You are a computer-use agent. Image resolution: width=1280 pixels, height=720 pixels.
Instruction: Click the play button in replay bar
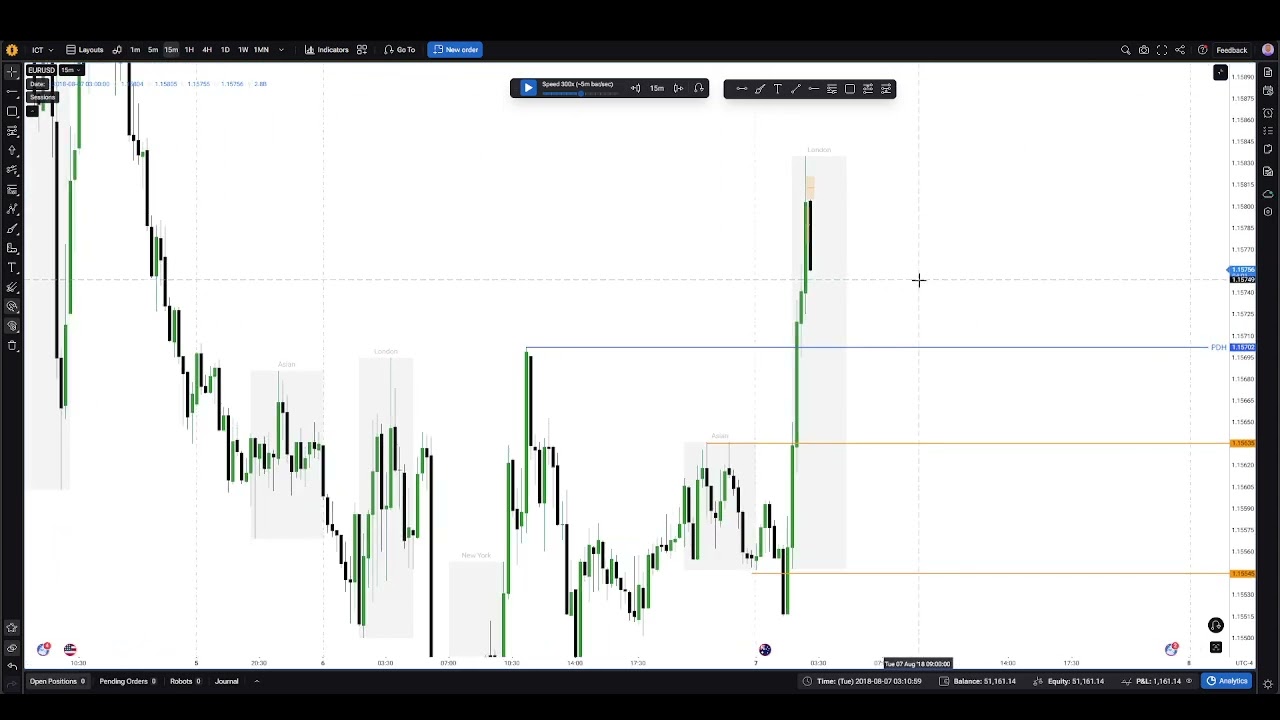pos(528,88)
